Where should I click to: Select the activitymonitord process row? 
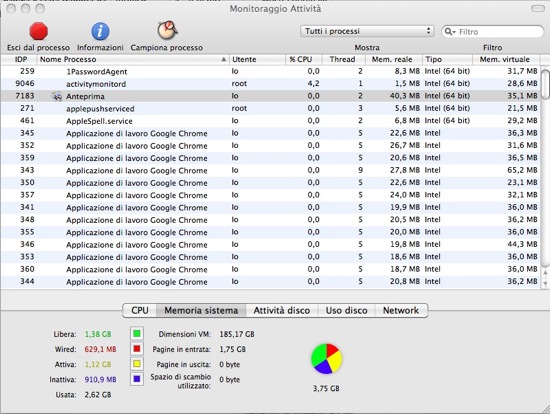(x=270, y=84)
